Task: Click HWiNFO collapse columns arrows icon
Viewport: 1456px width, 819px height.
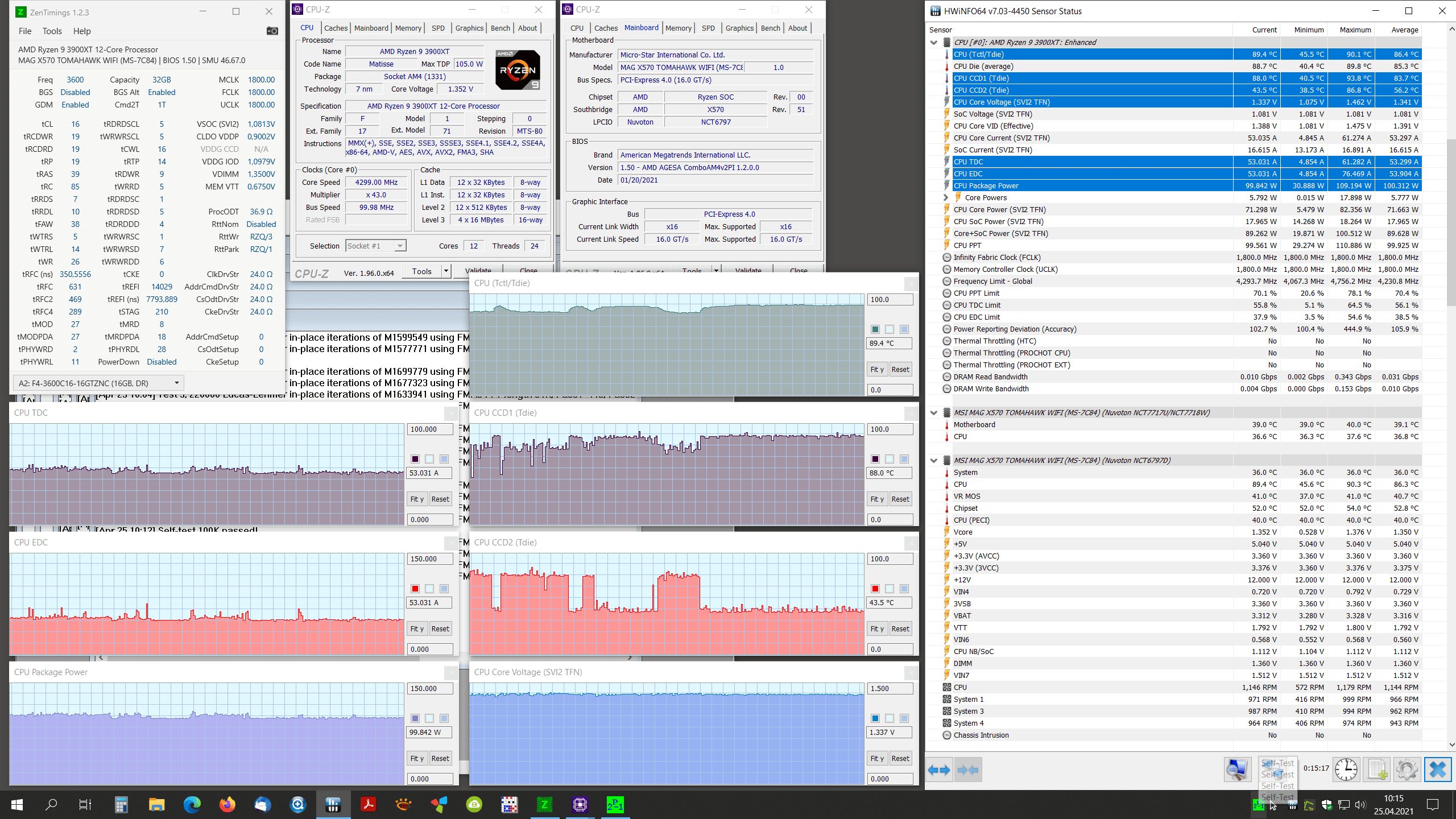Action: (968, 770)
